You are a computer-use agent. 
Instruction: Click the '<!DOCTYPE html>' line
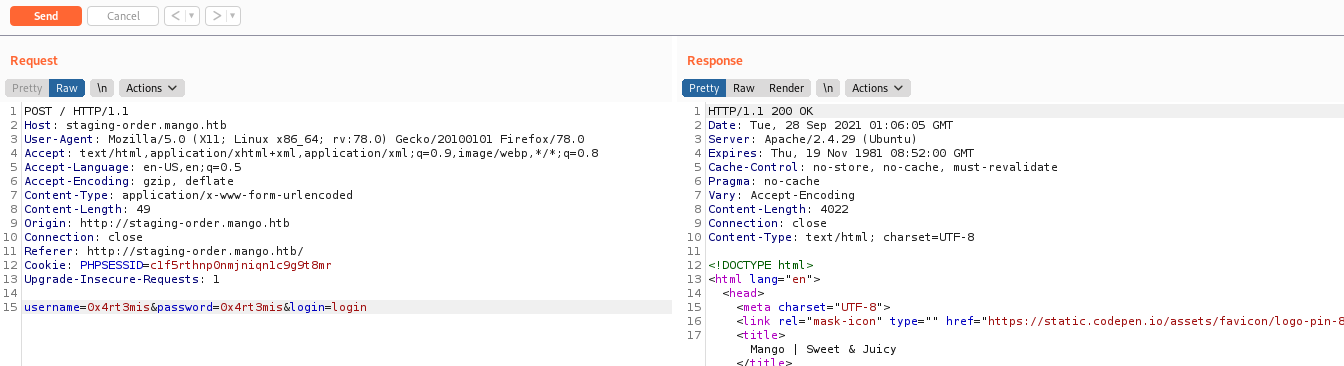tap(760, 265)
